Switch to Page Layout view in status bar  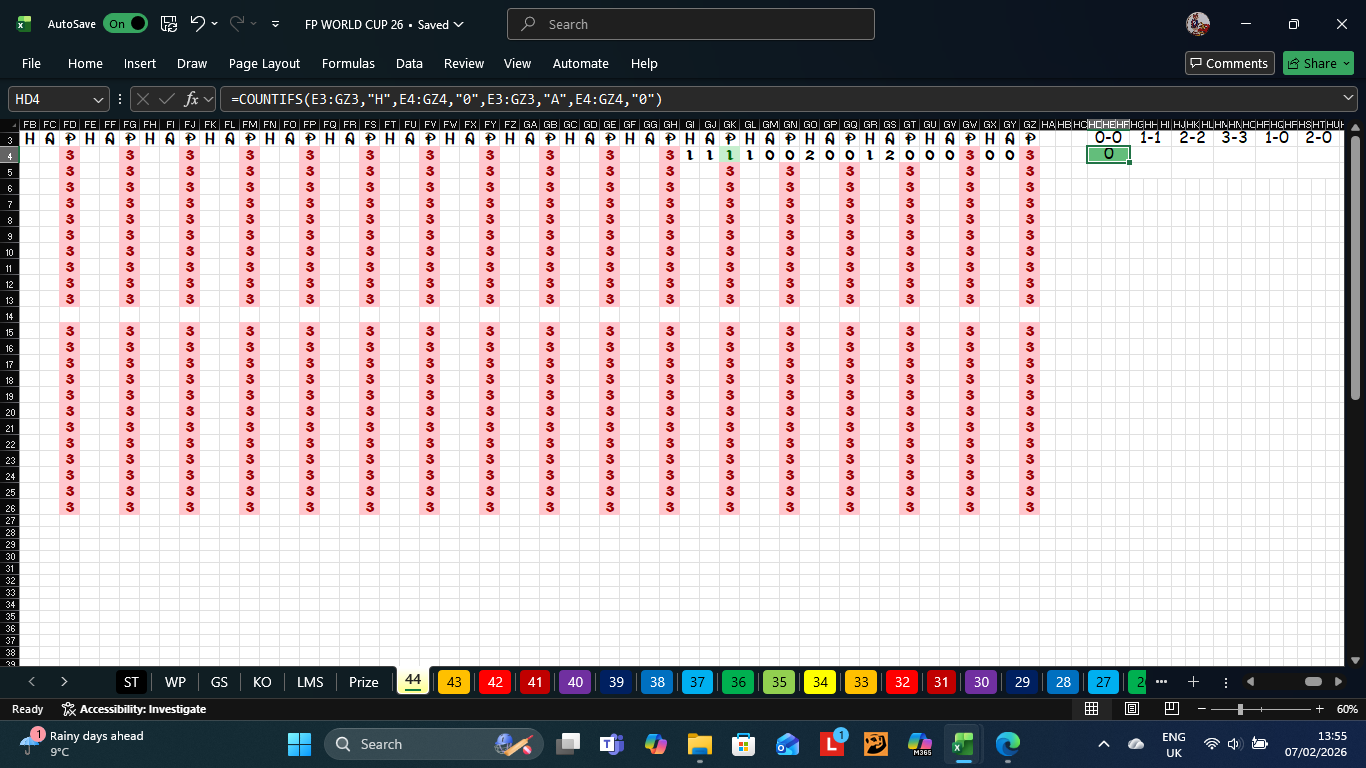coord(1131,708)
